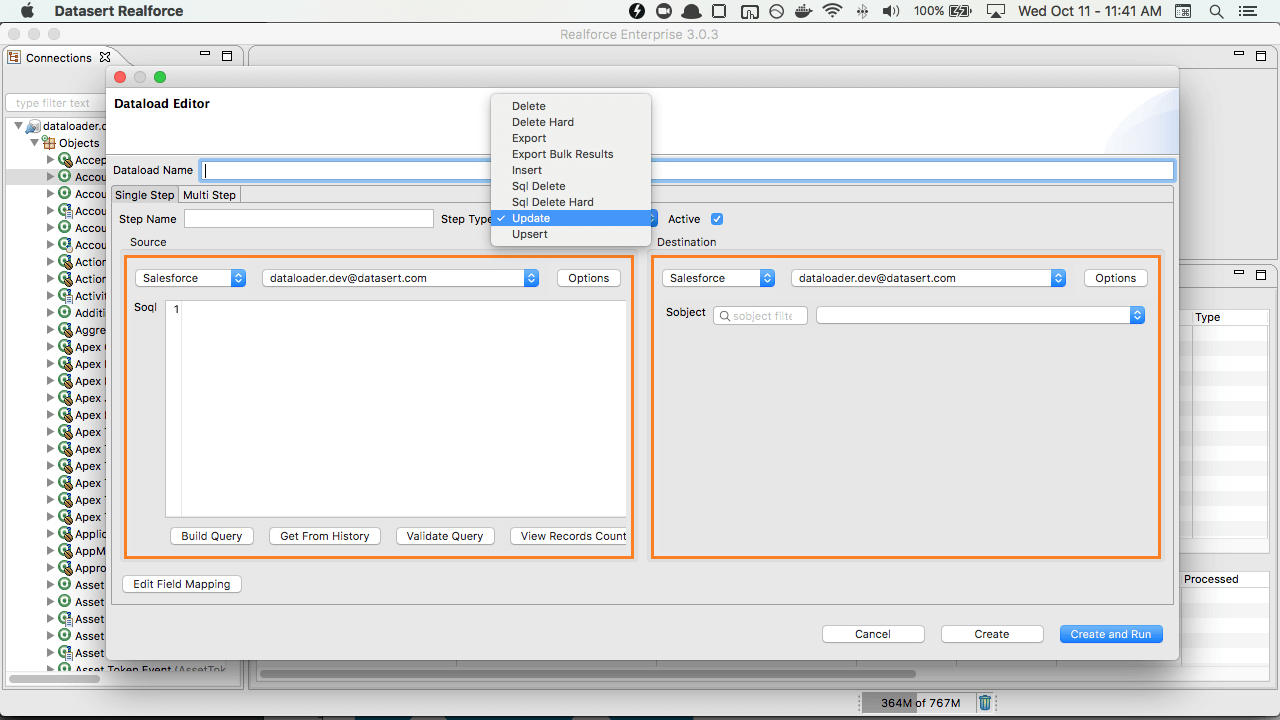Choose Export Bulk Results step type
Image resolution: width=1280 pixels, height=720 pixels.
coord(571,154)
